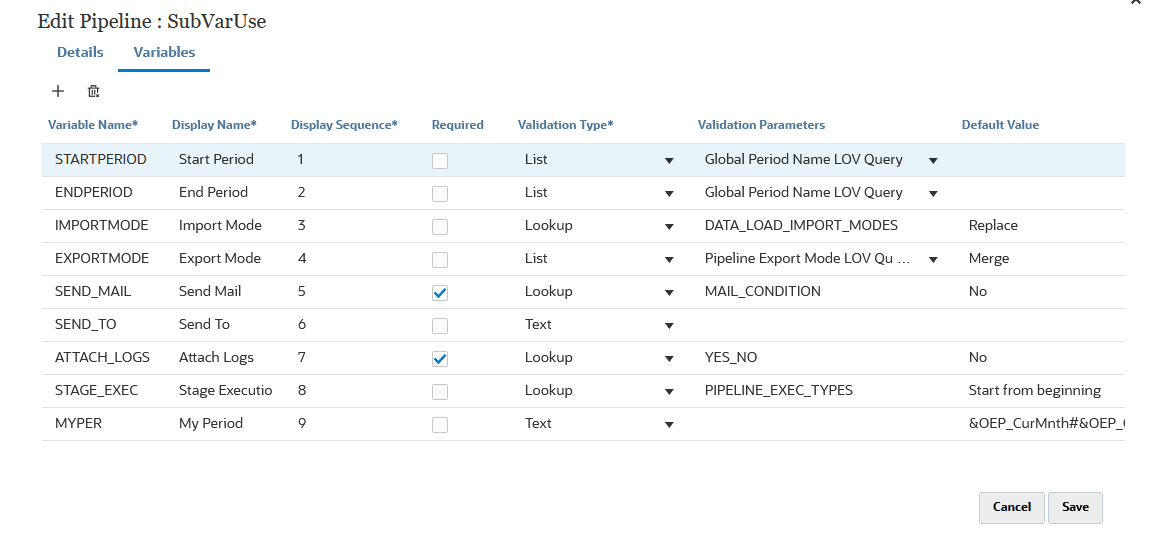The height and width of the screenshot is (539, 1150).
Task: Click the Default Value column header
Action: coord(1000,125)
